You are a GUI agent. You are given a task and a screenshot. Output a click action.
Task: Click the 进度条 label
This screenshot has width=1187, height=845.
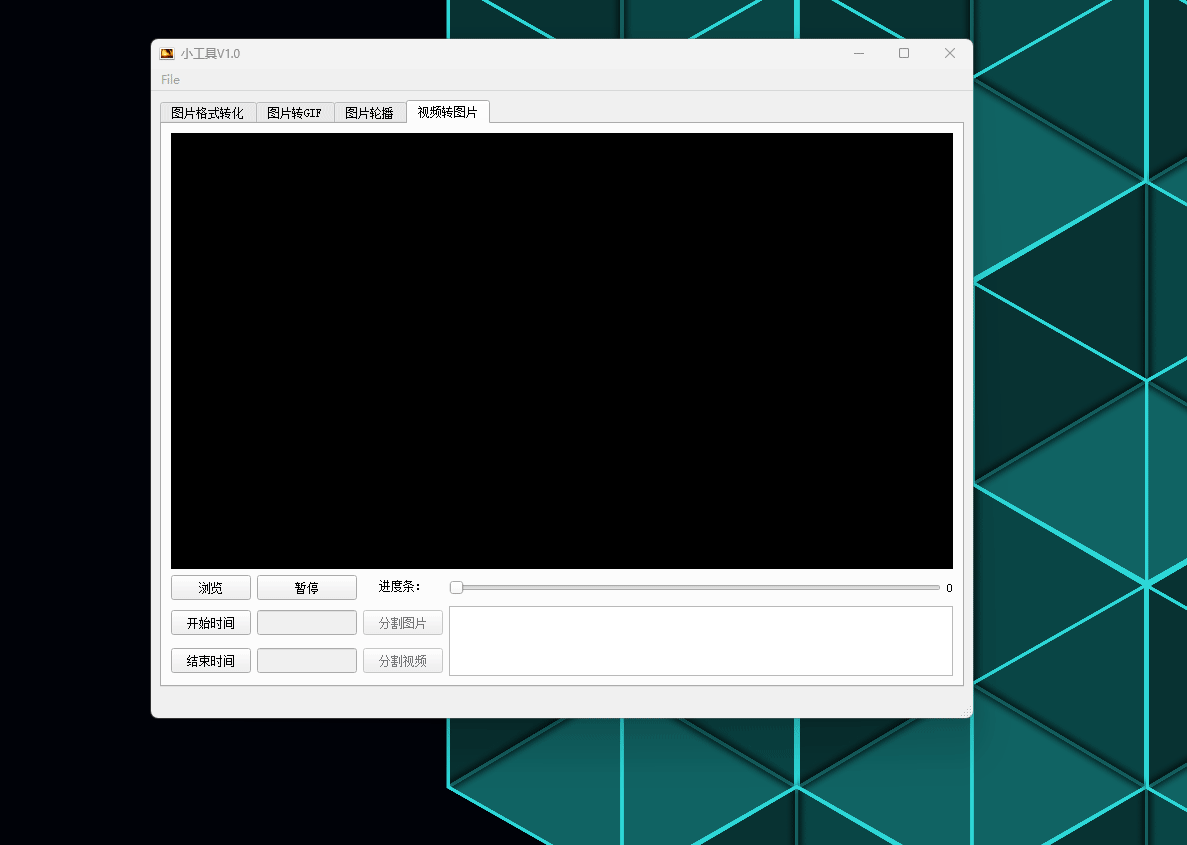click(x=399, y=587)
